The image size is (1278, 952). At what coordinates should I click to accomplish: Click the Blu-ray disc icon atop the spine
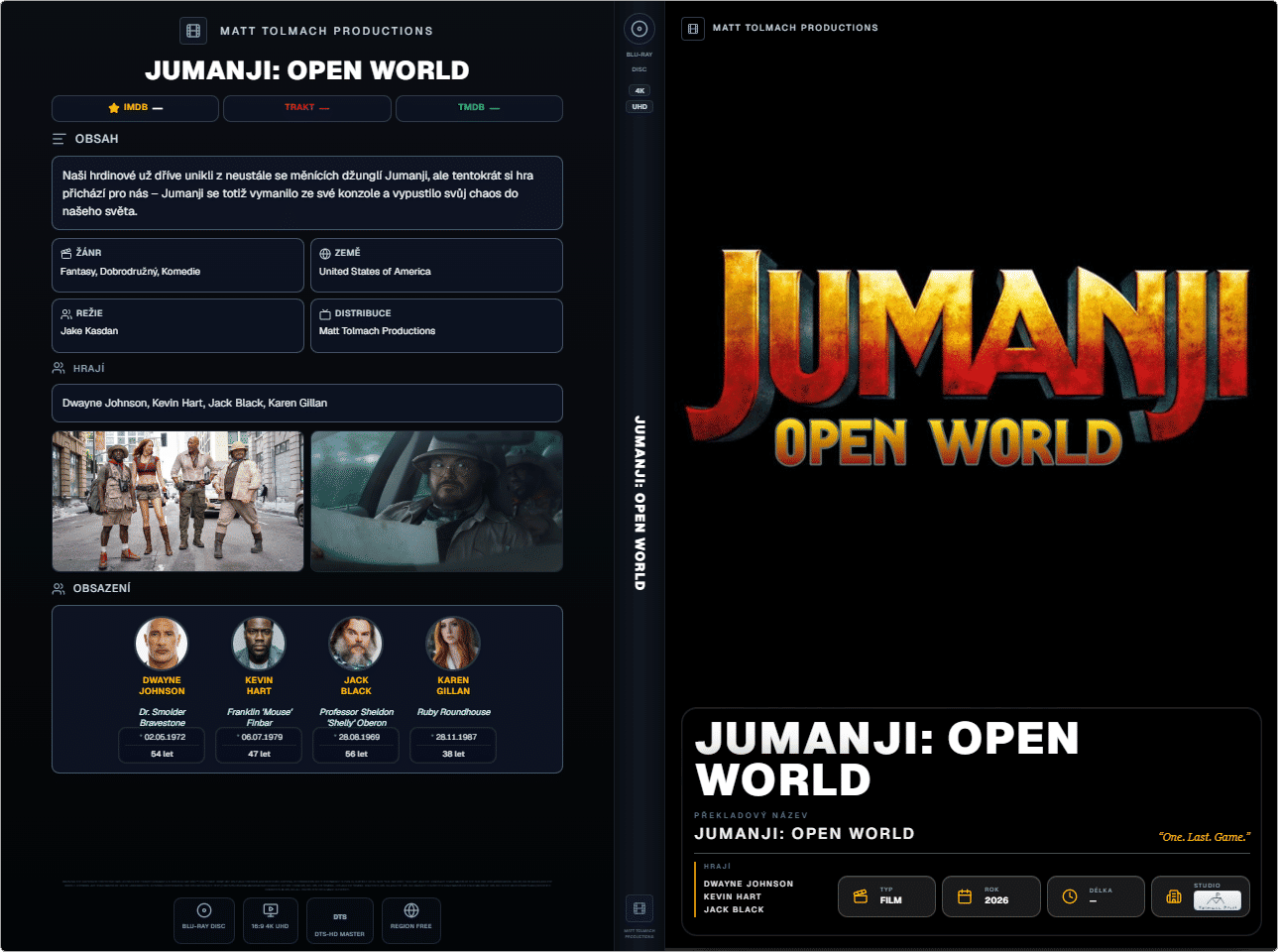(639, 29)
